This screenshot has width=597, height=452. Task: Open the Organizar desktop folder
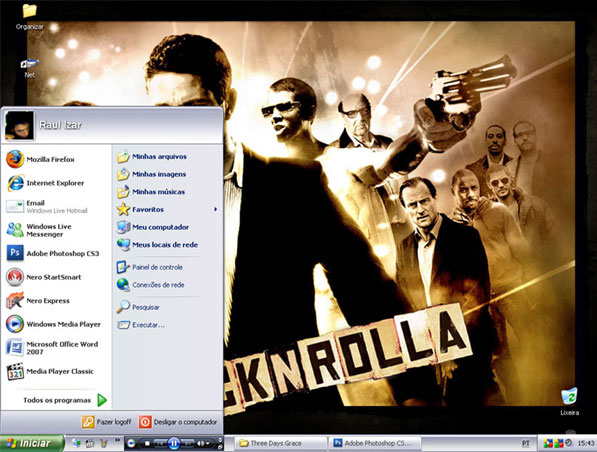pyautogui.click(x=29, y=16)
